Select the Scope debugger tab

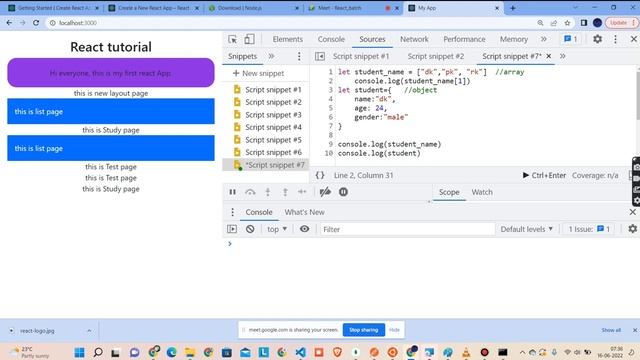point(449,192)
